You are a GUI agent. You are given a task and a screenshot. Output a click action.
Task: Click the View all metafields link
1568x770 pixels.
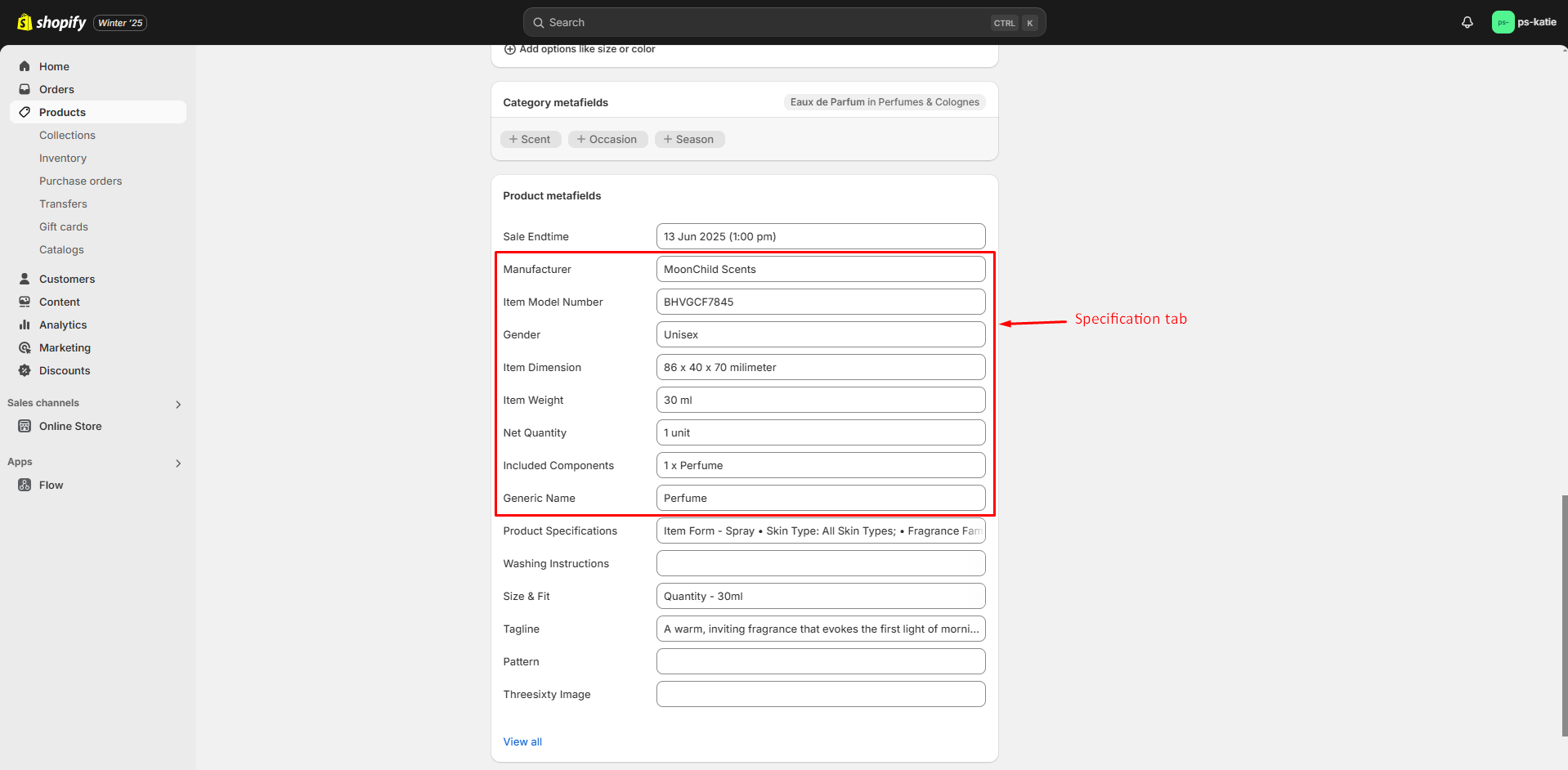[522, 741]
